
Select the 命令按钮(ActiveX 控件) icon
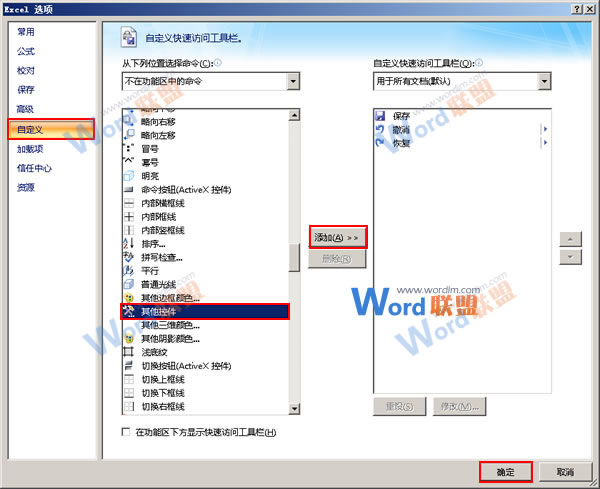129,189
